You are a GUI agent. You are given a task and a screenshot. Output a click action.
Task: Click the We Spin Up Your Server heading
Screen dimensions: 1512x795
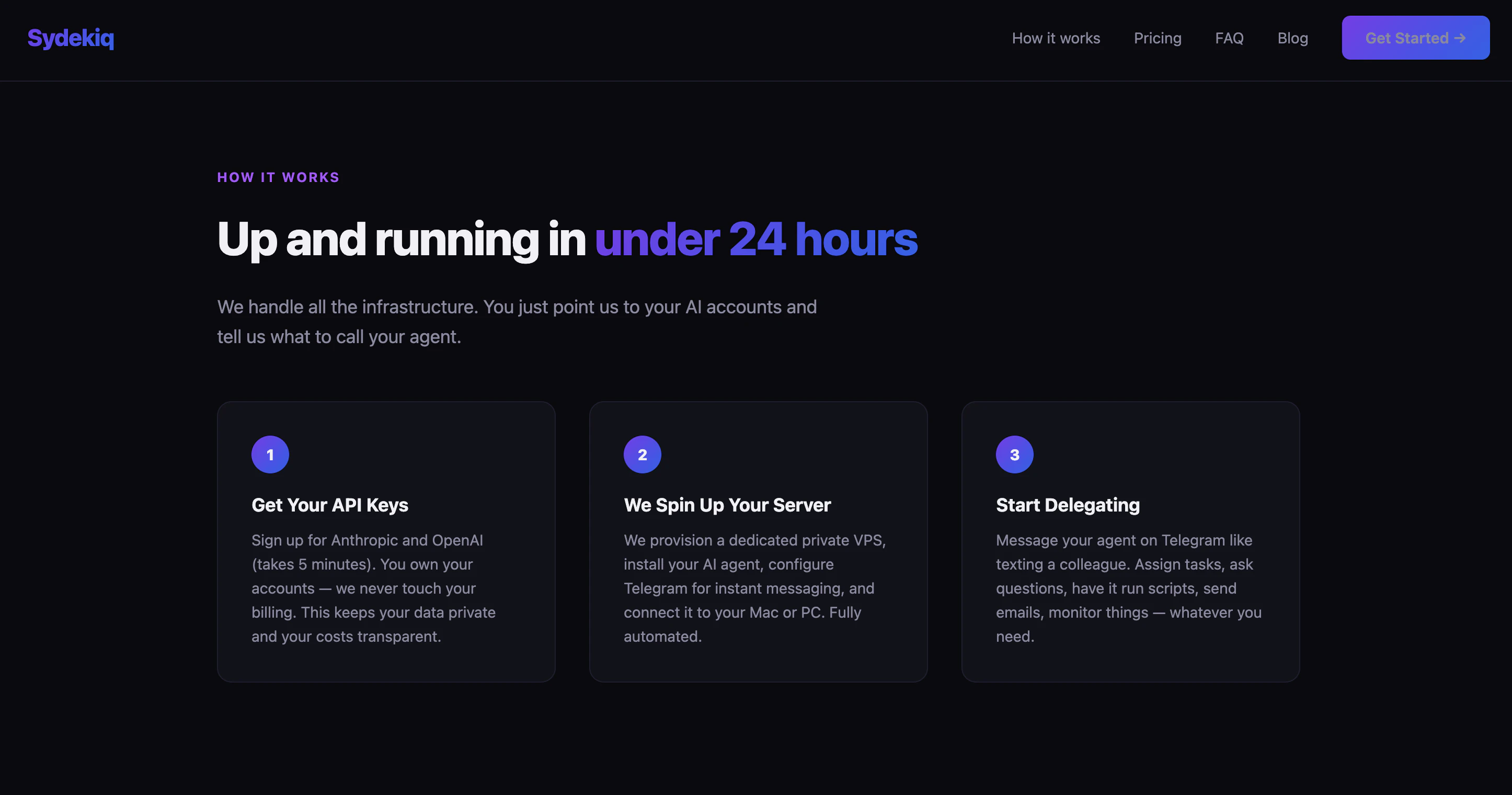coord(727,505)
